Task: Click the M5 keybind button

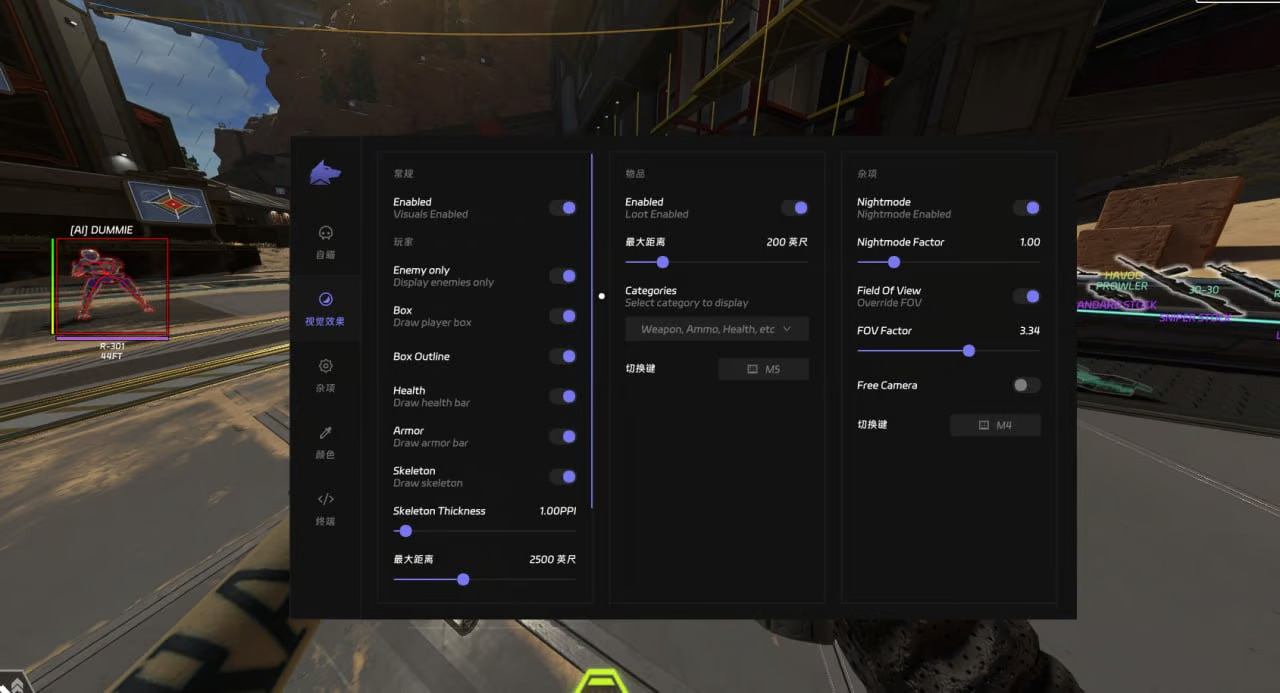Action: tap(764, 369)
